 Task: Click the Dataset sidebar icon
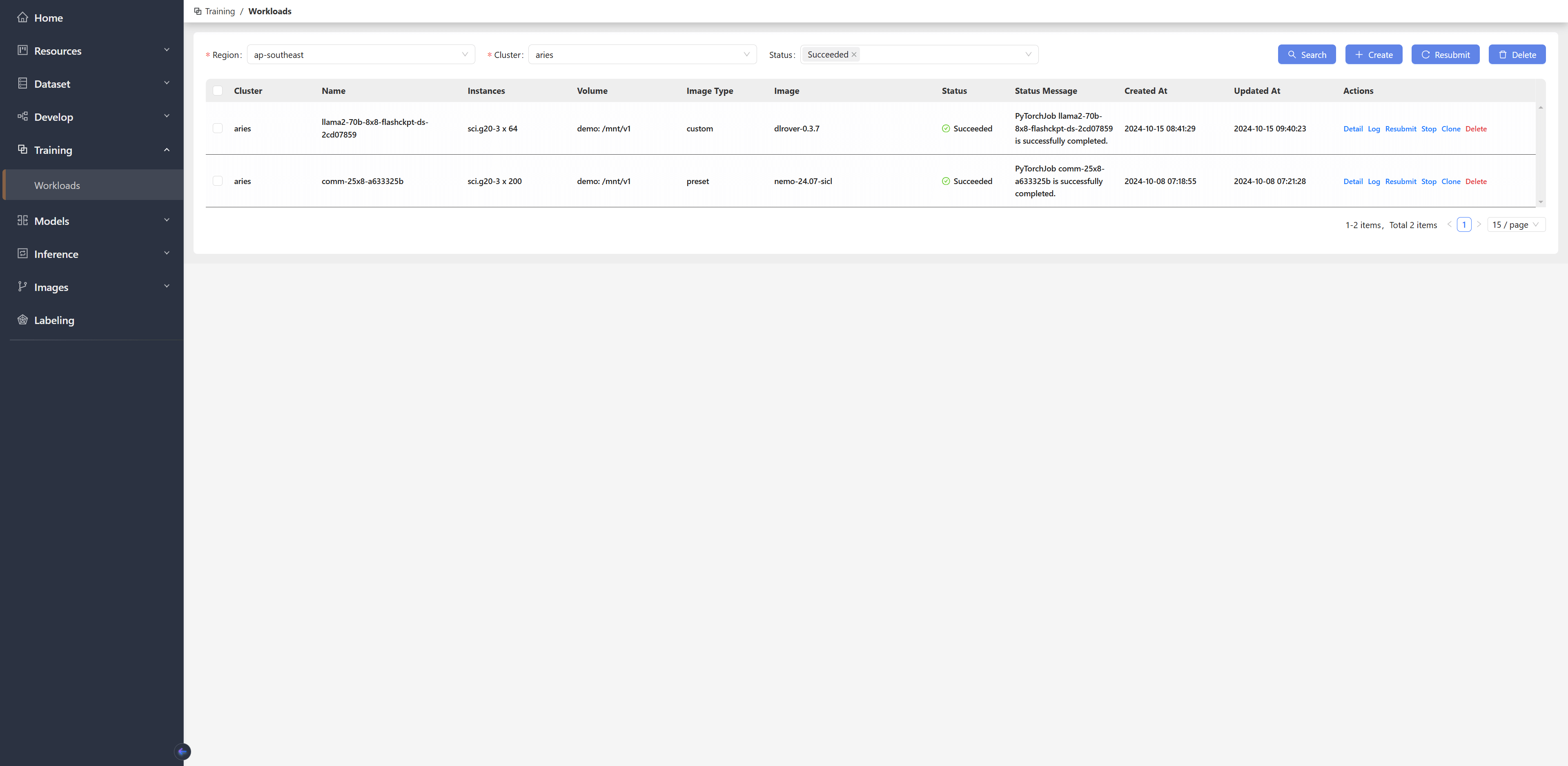[22, 83]
